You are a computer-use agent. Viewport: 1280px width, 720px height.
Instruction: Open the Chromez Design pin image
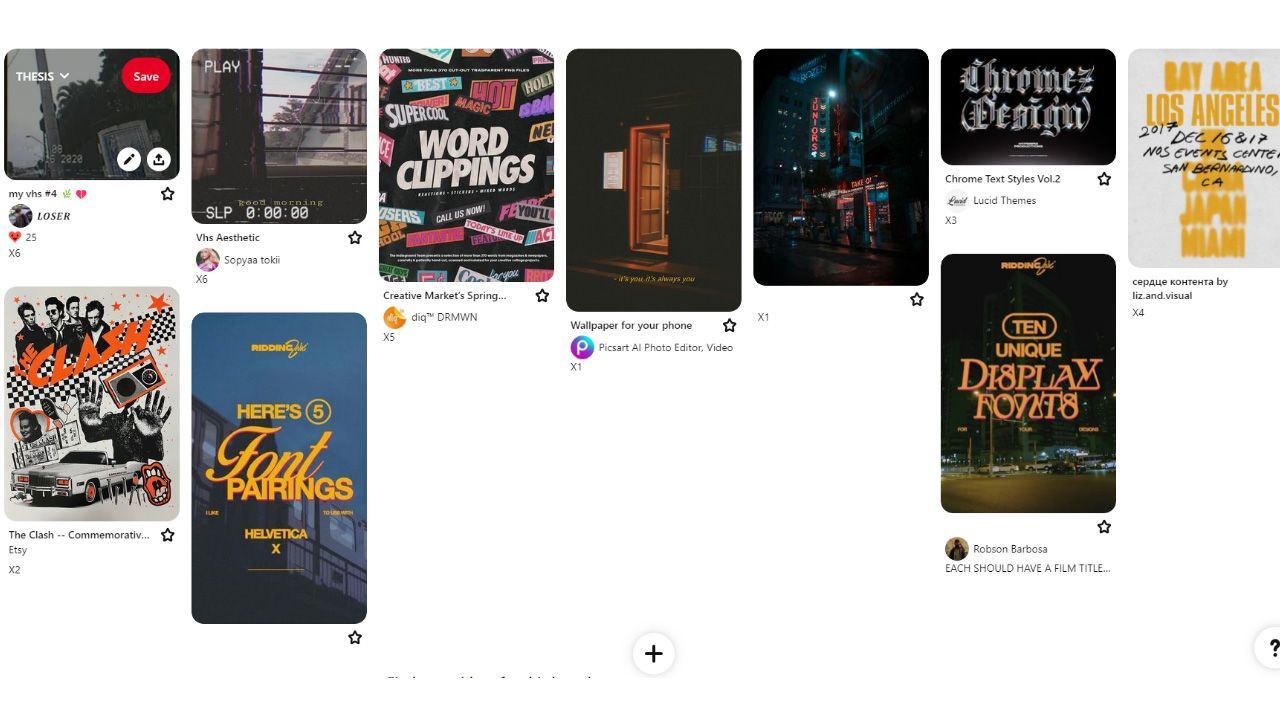click(x=1028, y=107)
